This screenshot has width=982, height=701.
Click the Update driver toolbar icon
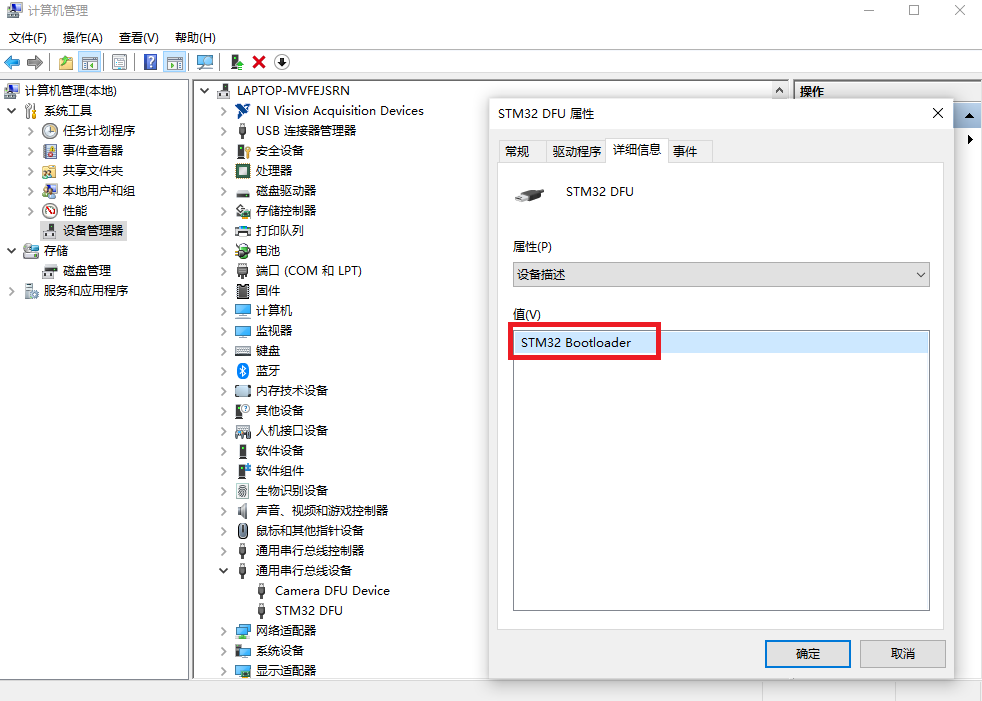237,62
